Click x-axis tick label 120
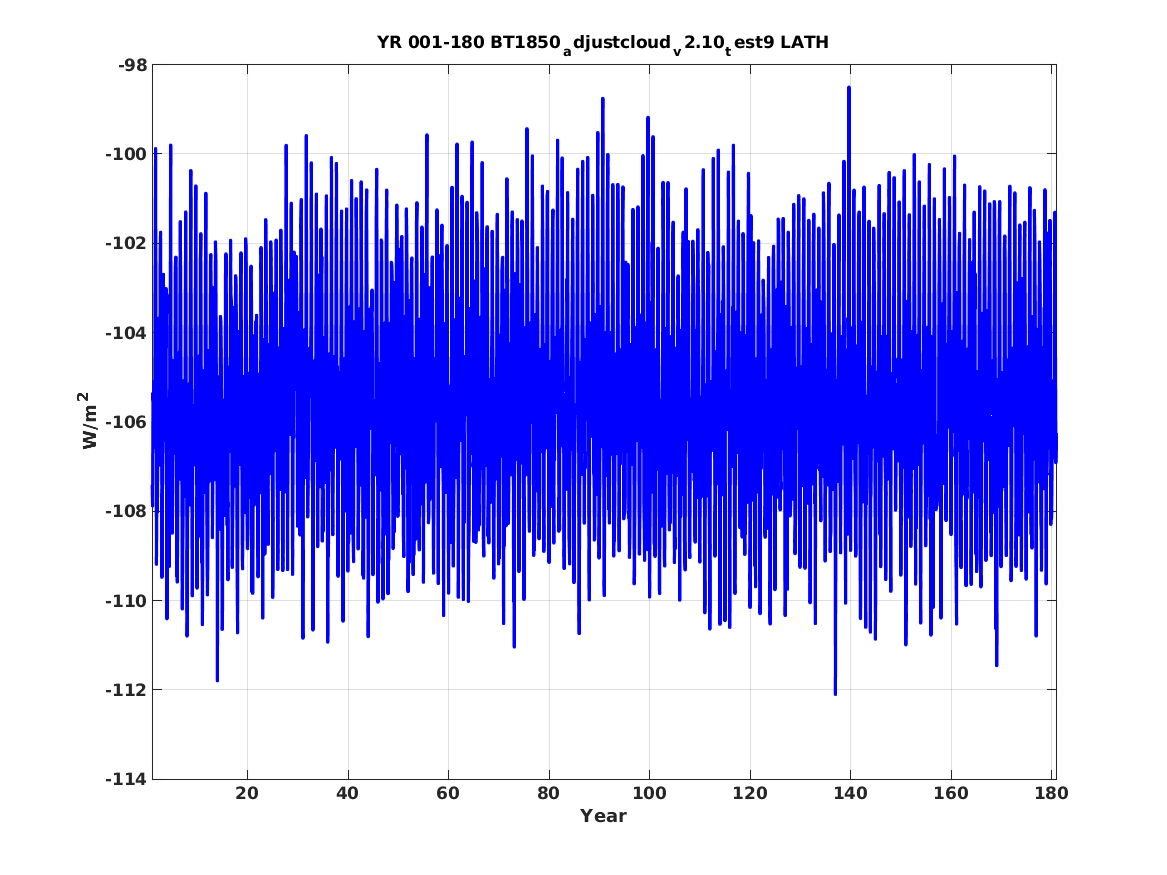1167x875 pixels. [749, 793]
